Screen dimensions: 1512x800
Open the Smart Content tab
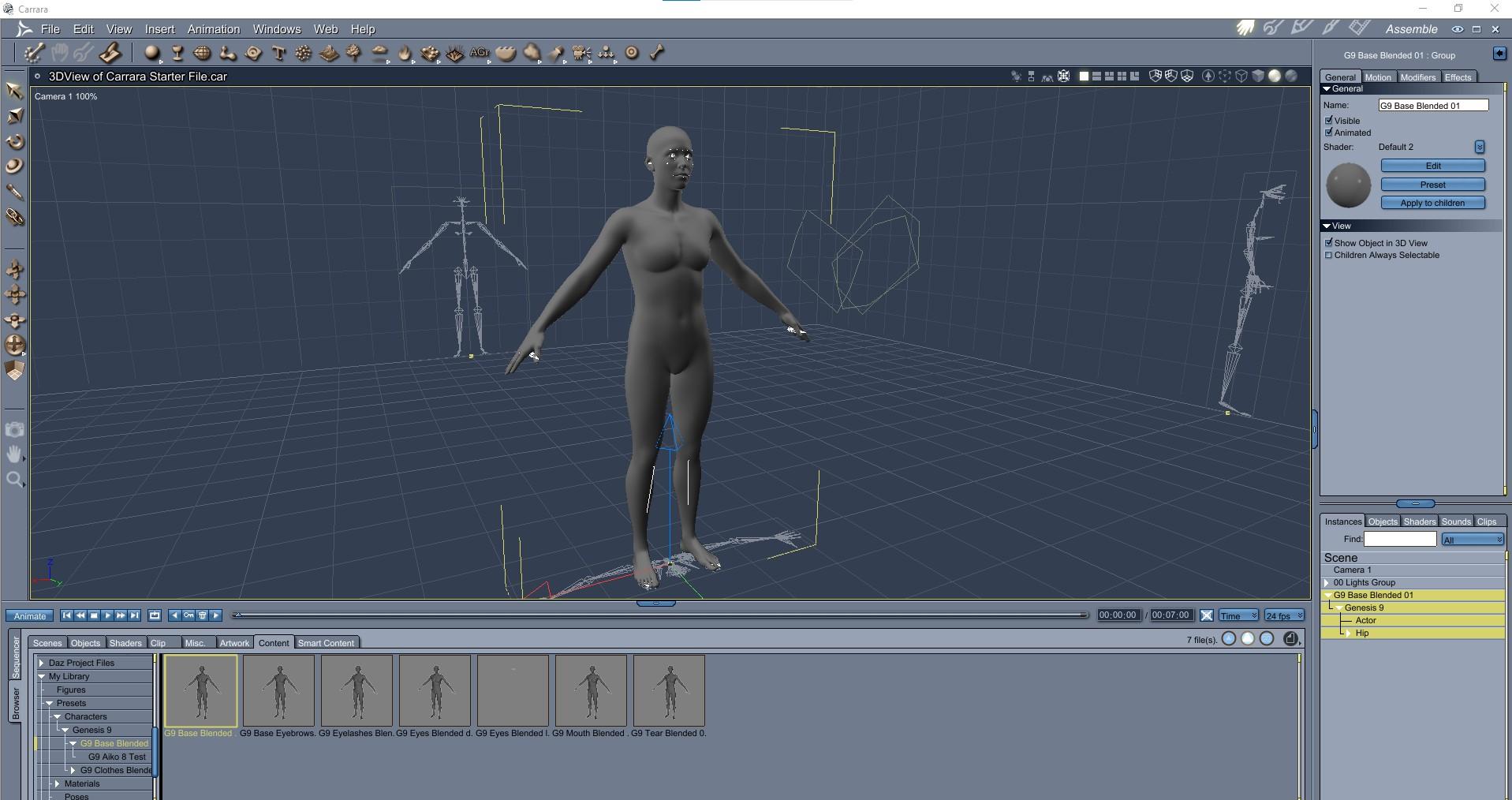coord(326,643)
